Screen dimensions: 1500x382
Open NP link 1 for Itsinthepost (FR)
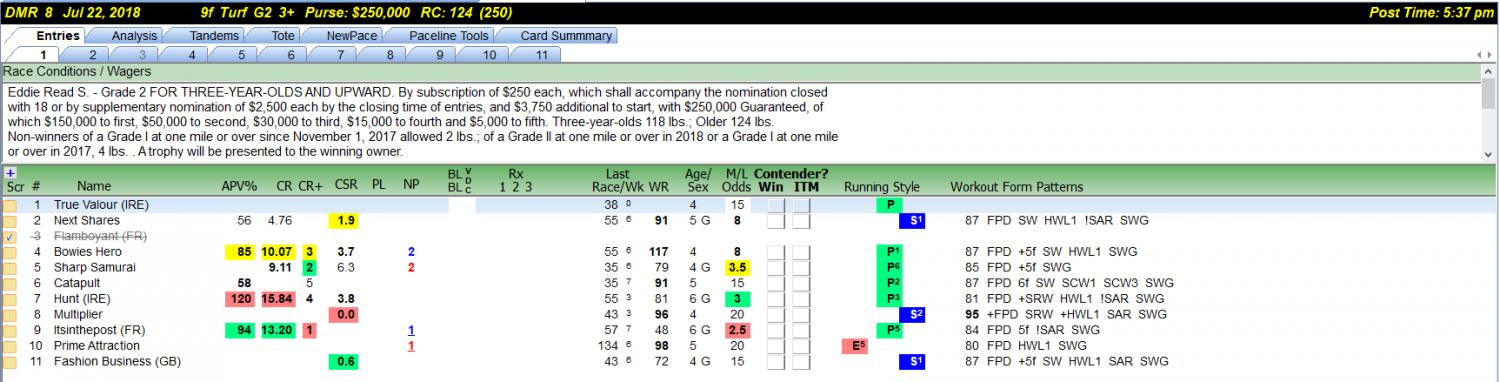(412, 330)
